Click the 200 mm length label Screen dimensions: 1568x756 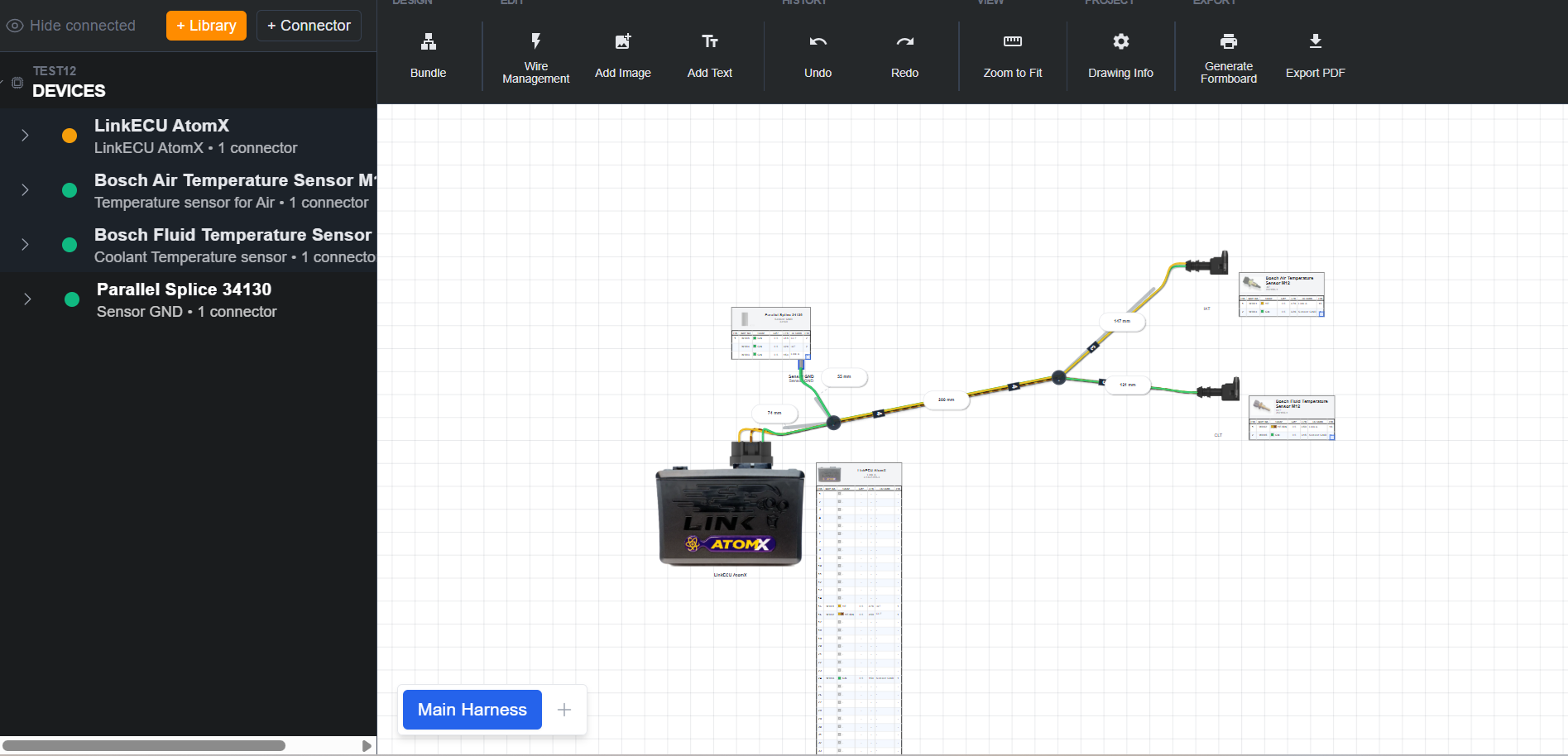(946, 400)
